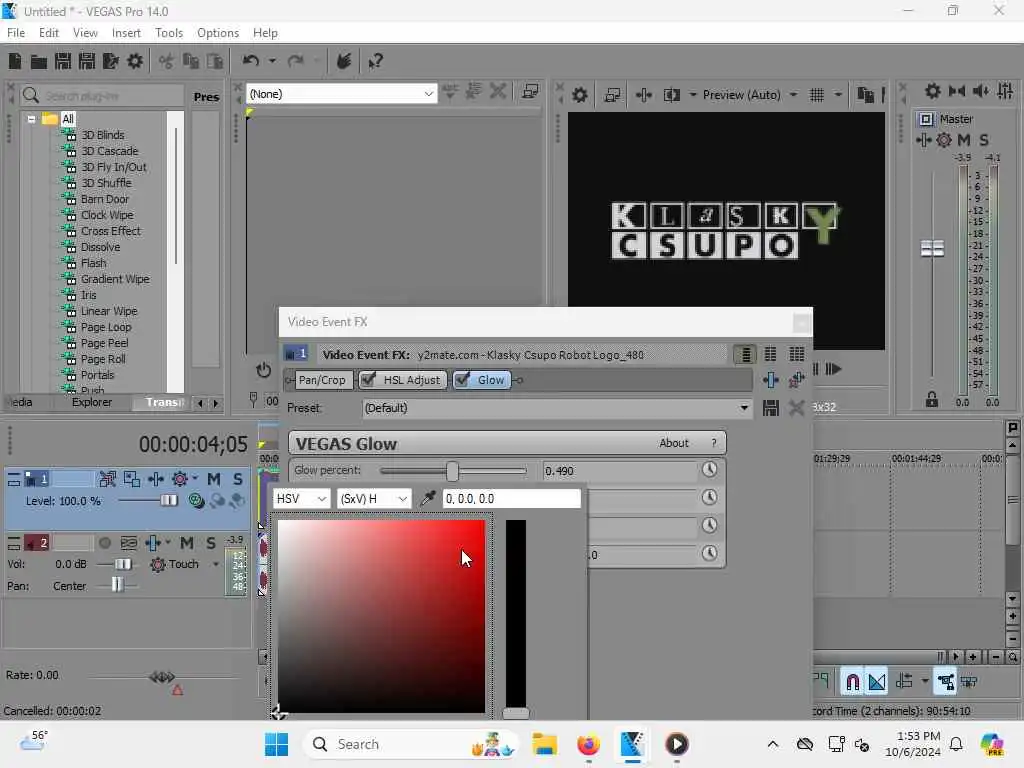This screenshot has width=1024, height=768.
Task: Click the What's This help icon
Action: point(375,61)
